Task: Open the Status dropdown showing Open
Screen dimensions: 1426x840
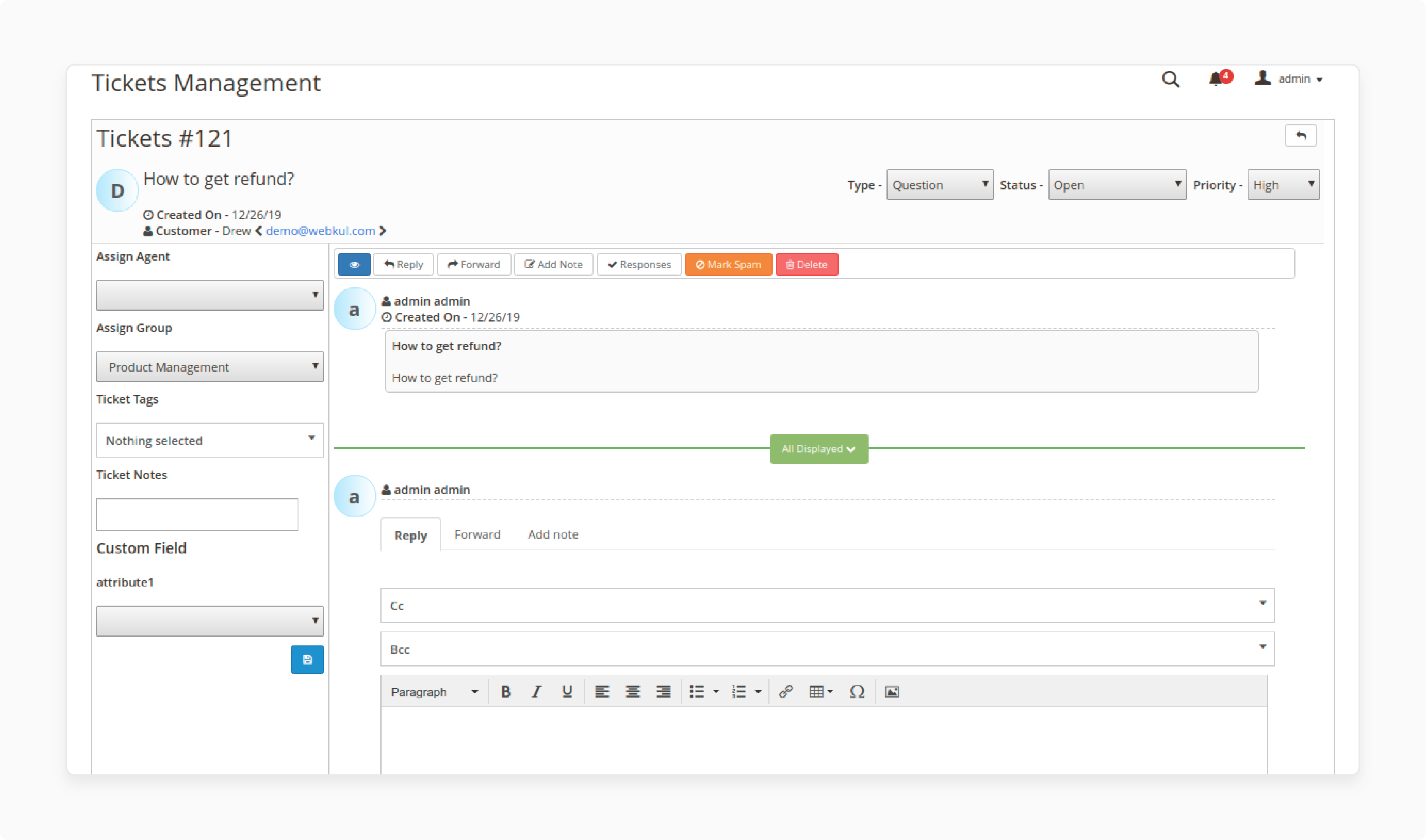Action: (x=1116, y=185)
